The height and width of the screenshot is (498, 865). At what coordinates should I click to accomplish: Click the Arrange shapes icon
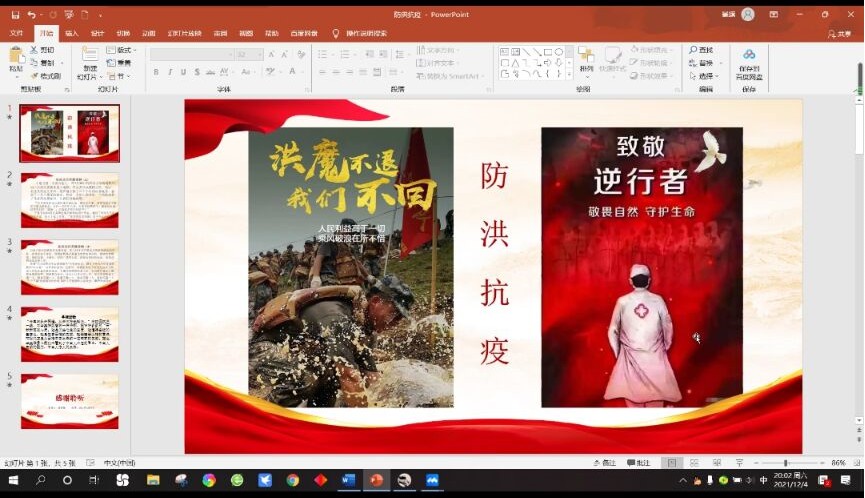click(x=586, y=57)
